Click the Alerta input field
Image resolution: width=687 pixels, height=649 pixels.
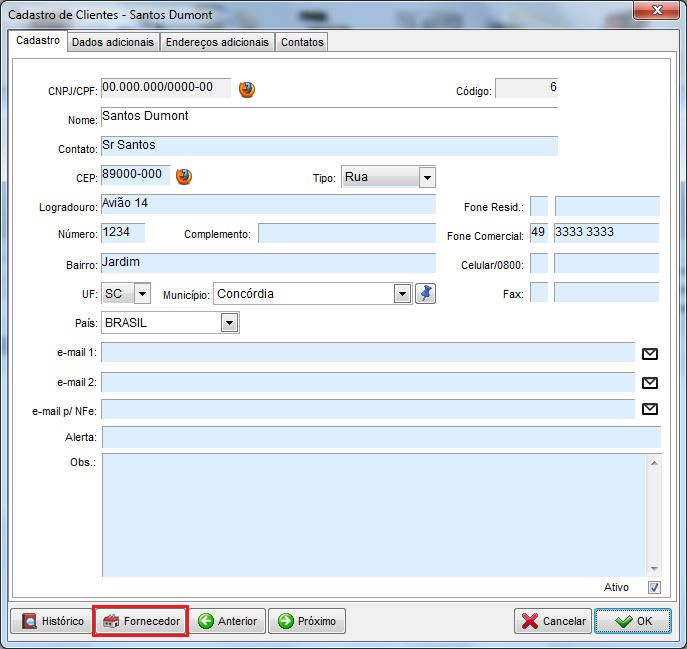(x=381, y=437)
